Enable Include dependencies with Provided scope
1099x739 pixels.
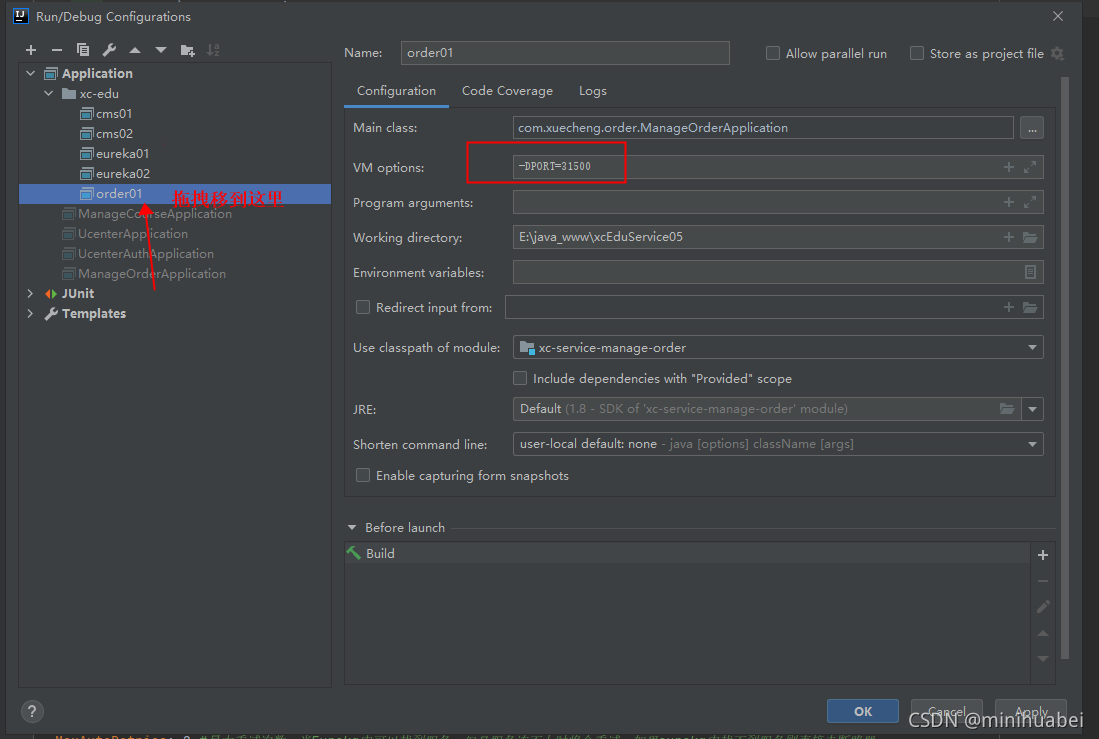[520, 378]
